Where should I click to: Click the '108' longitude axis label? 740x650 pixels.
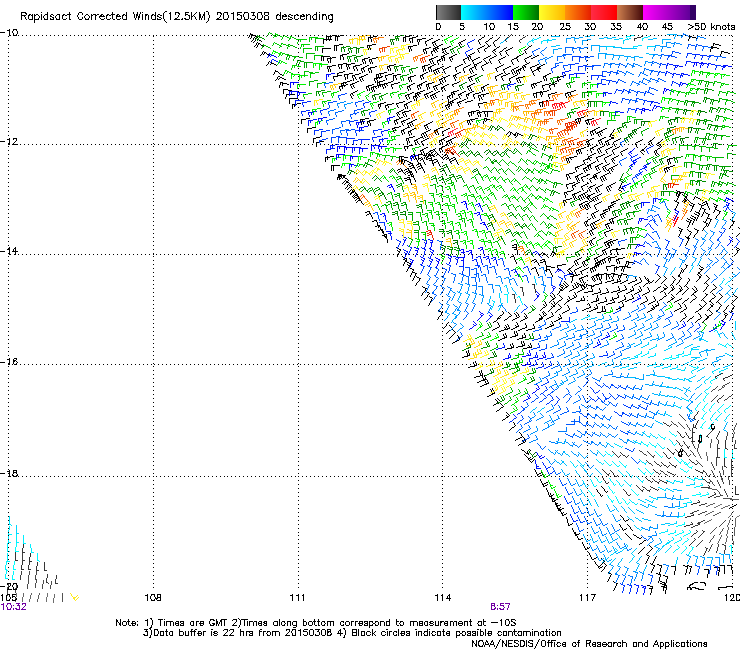(x=153, y=598)
